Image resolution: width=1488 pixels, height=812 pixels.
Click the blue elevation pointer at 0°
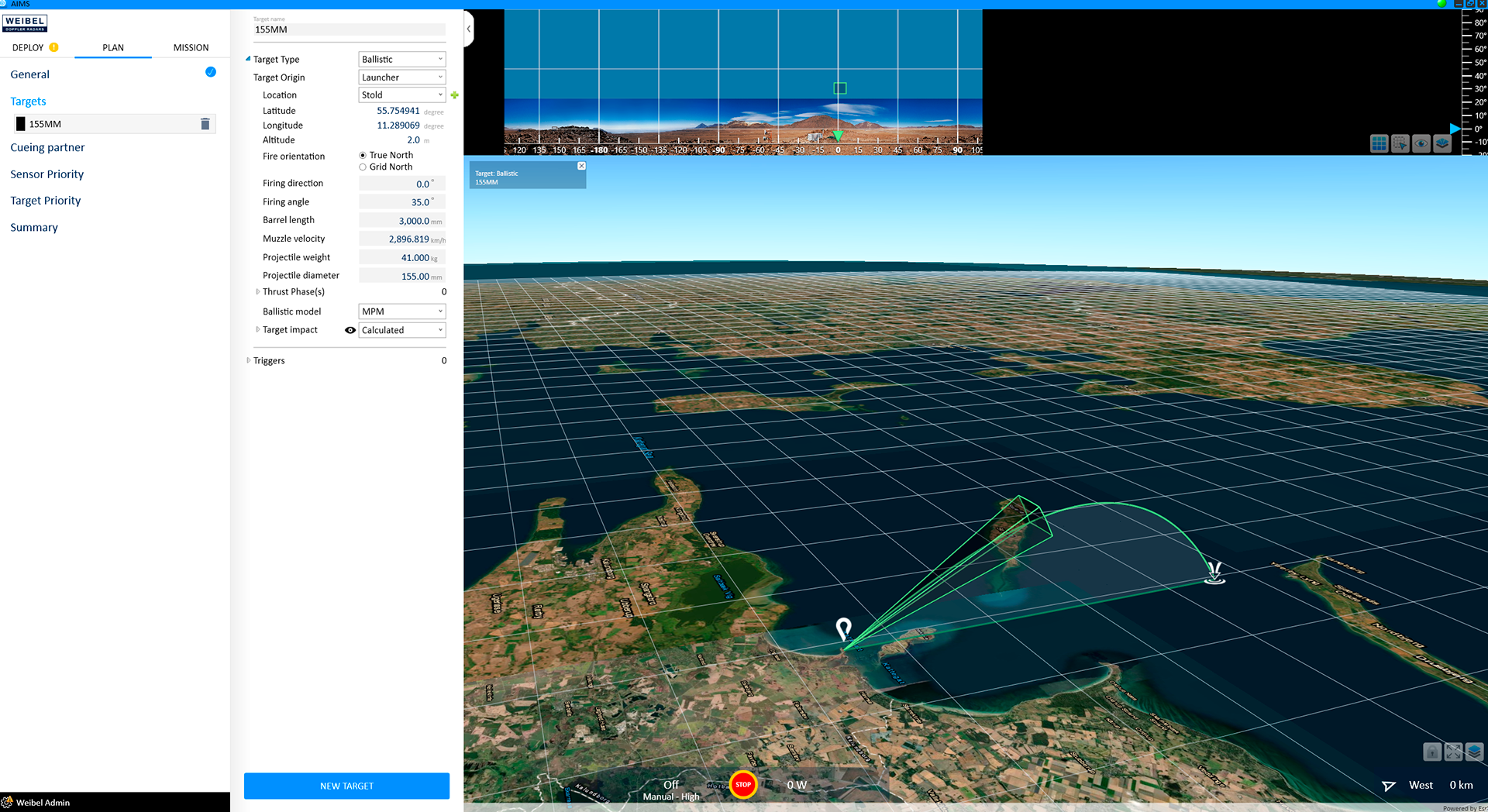pos(1455,129)
